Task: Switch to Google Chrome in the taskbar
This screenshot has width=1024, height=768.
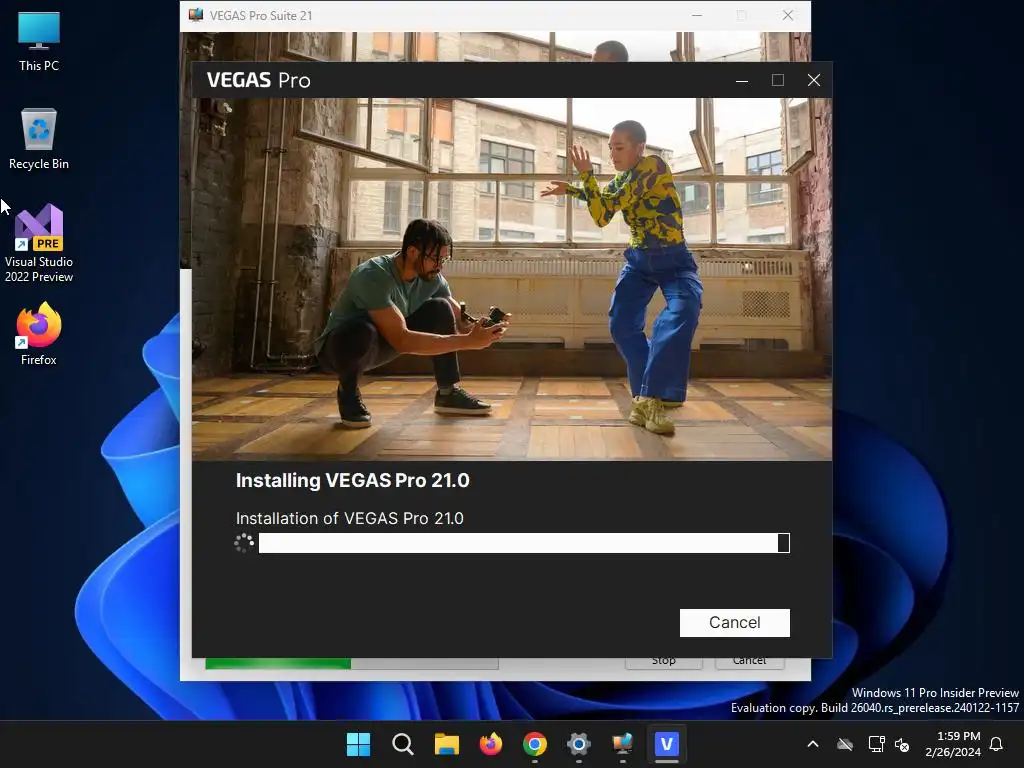Action: [535, 744]
